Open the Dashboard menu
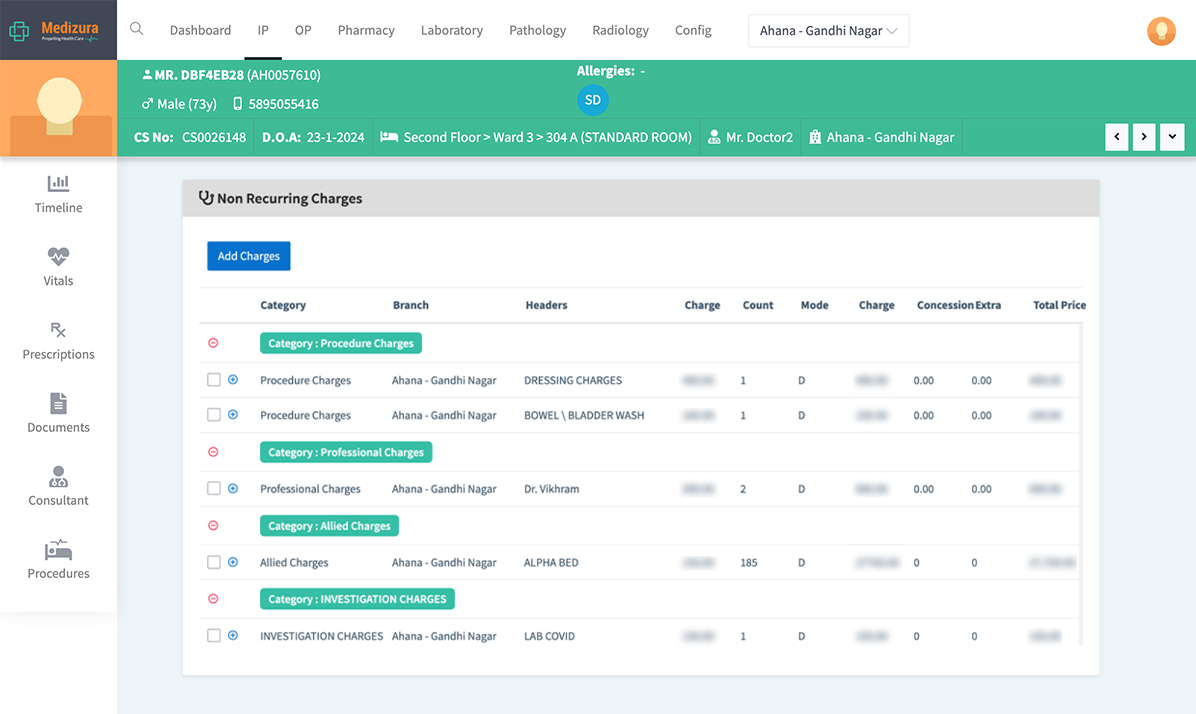 200,31
